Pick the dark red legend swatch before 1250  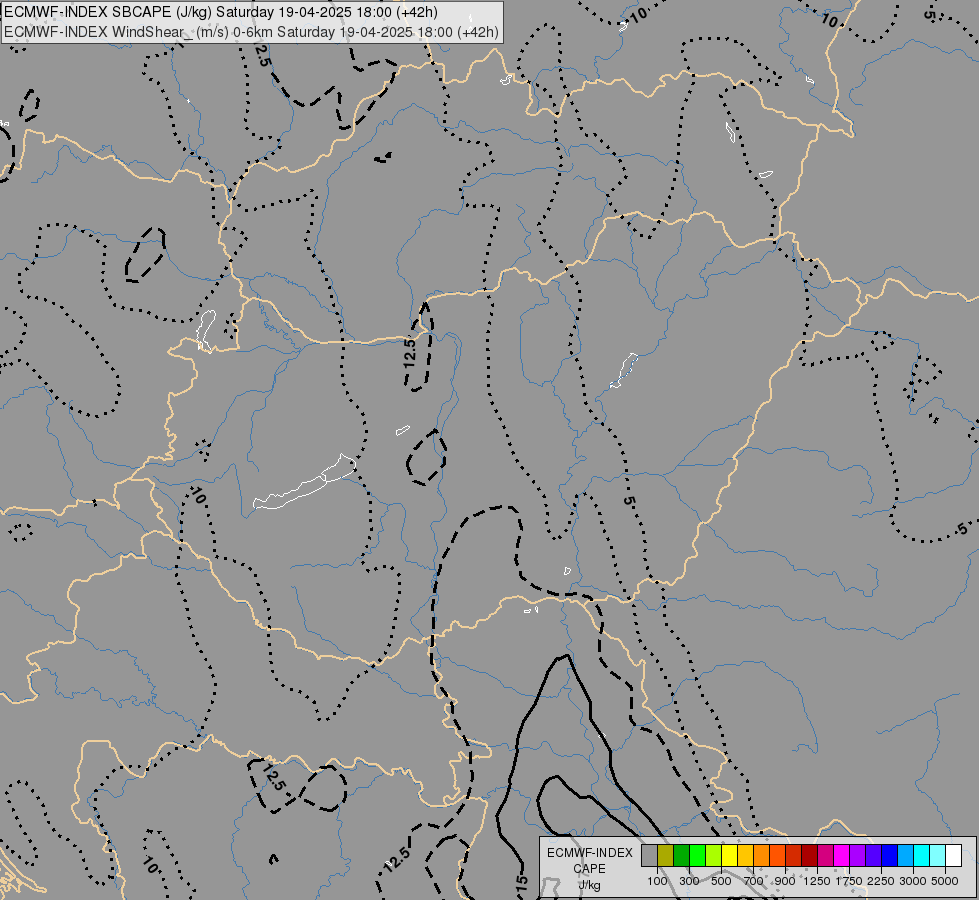(x=809, y=855)
